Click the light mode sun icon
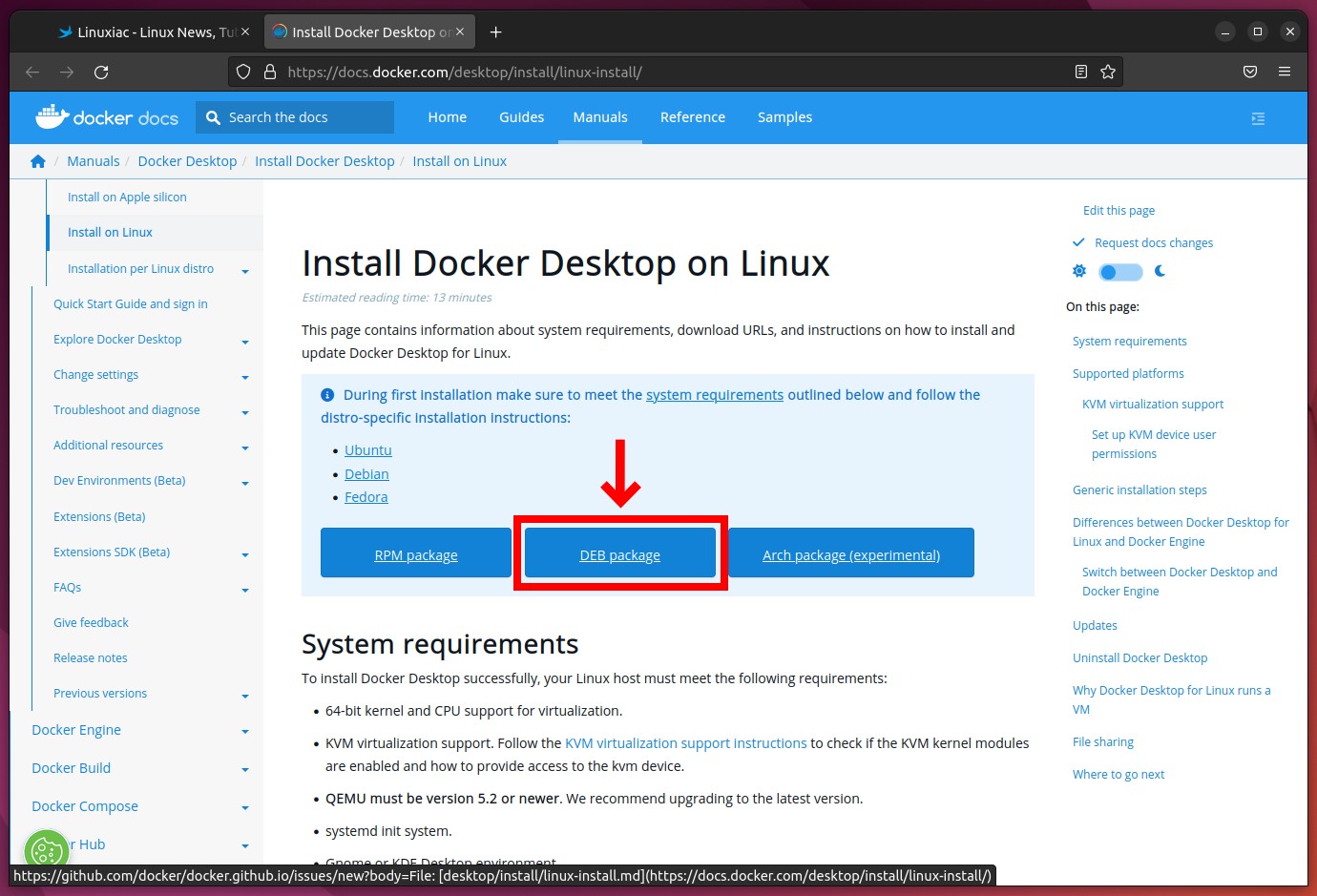Image resolution: width=1317 pixels, height=896 pixels. point(1079,271)
